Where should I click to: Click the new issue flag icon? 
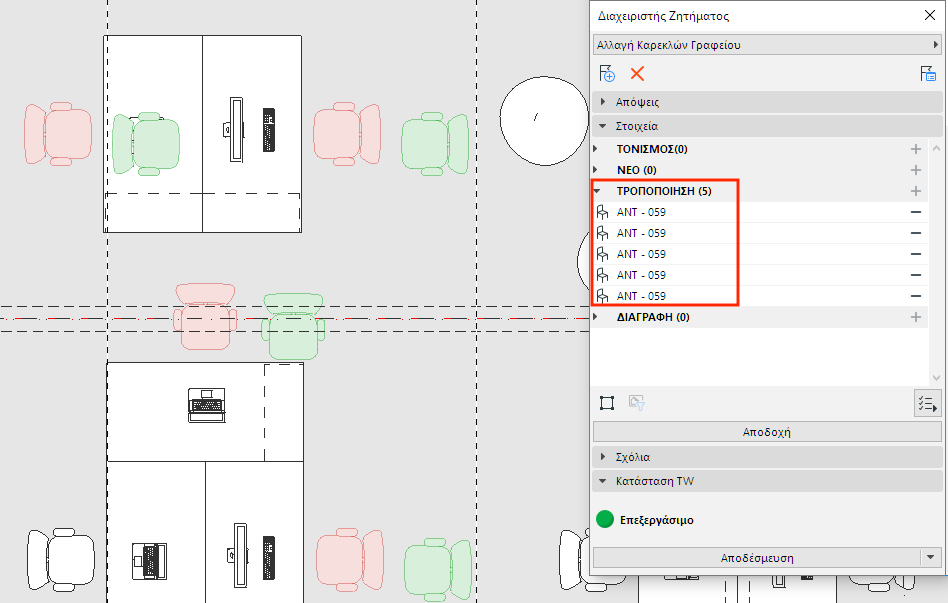pyautogui.click(x=607, y=74)
